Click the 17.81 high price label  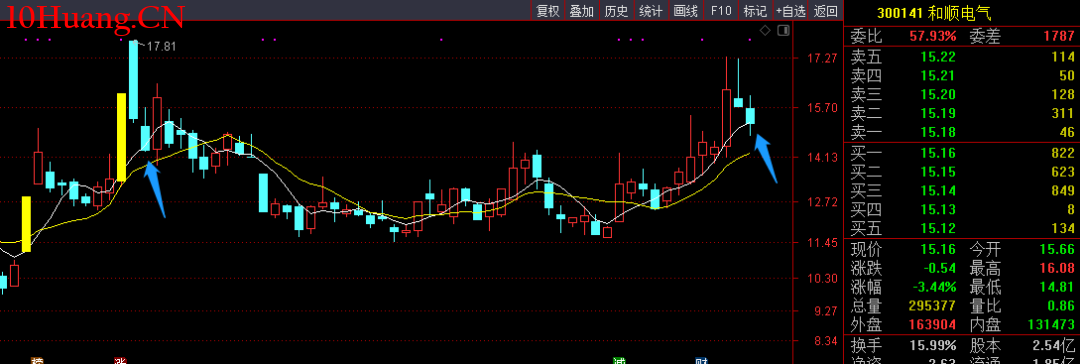pos(163,47)
